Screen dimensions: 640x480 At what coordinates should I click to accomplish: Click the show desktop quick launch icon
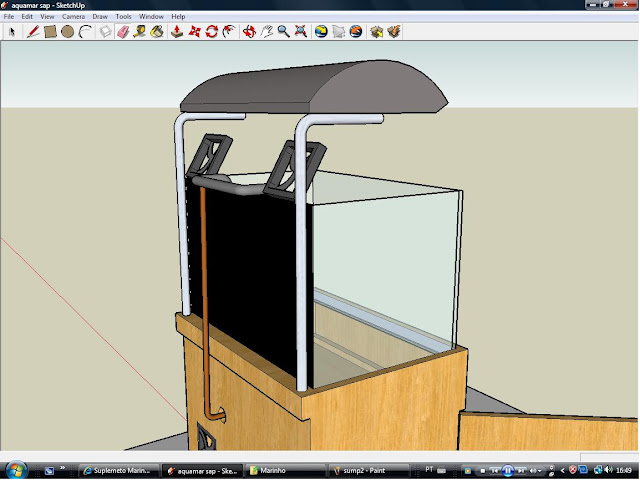(x=49, y=471)
